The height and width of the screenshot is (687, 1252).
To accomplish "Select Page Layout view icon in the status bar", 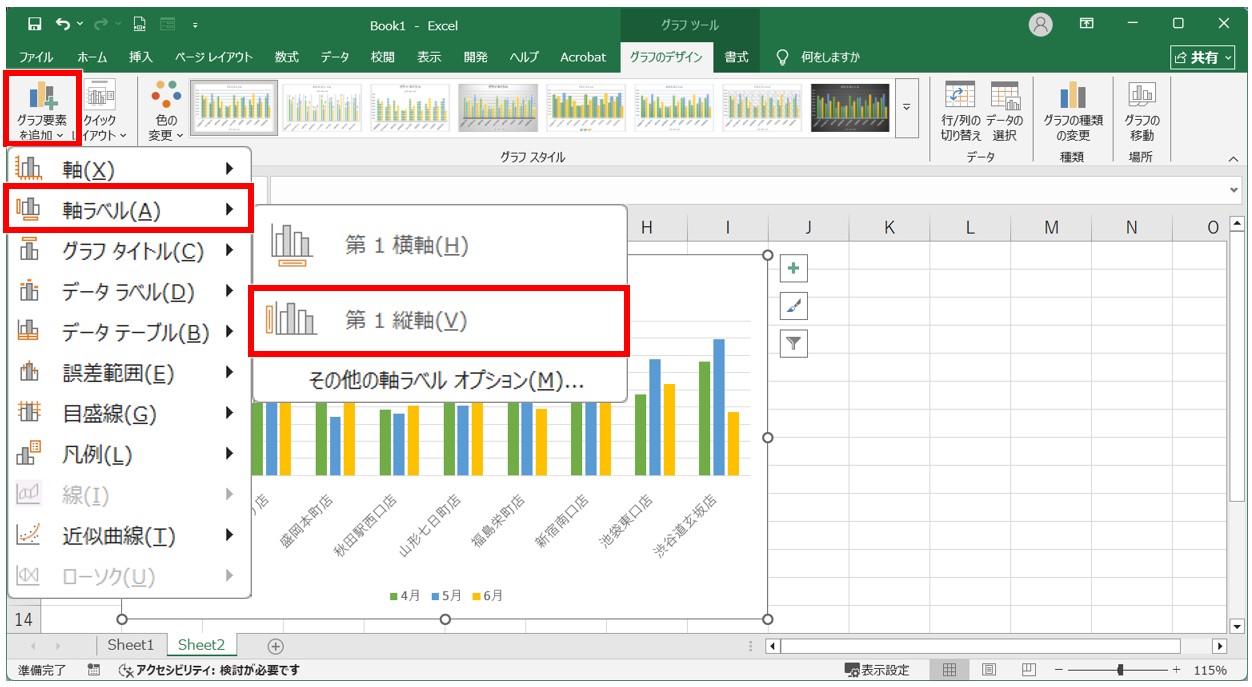I will click(988, 670).
